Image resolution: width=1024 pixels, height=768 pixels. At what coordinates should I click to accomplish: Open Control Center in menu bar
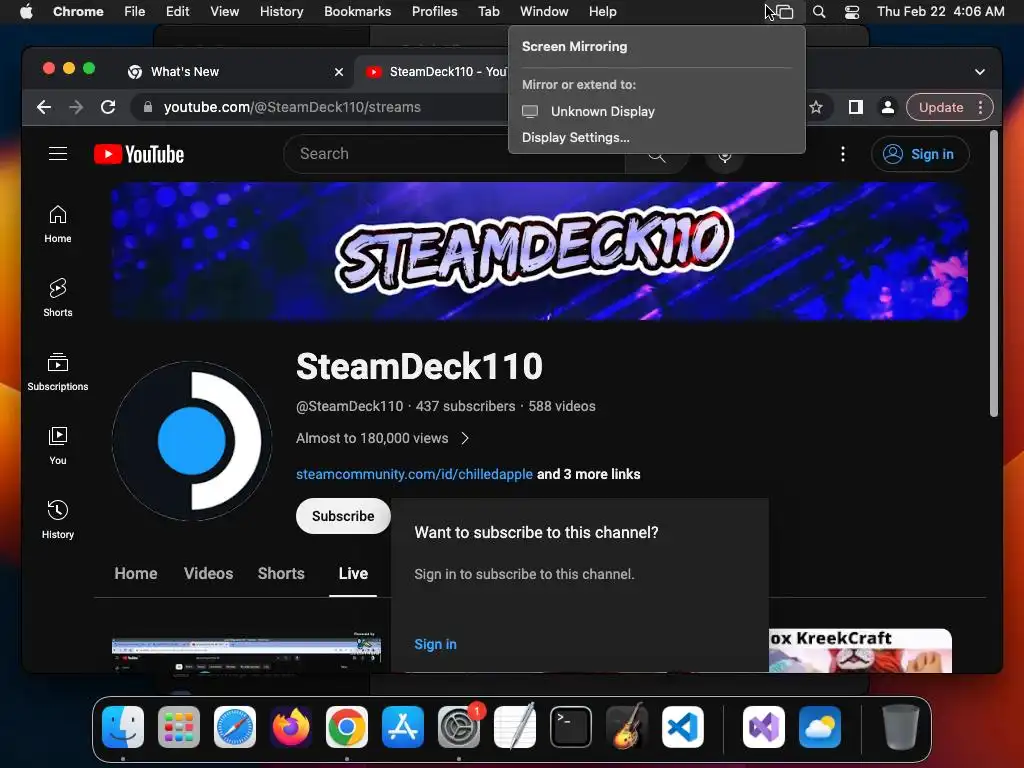(852, 12)
